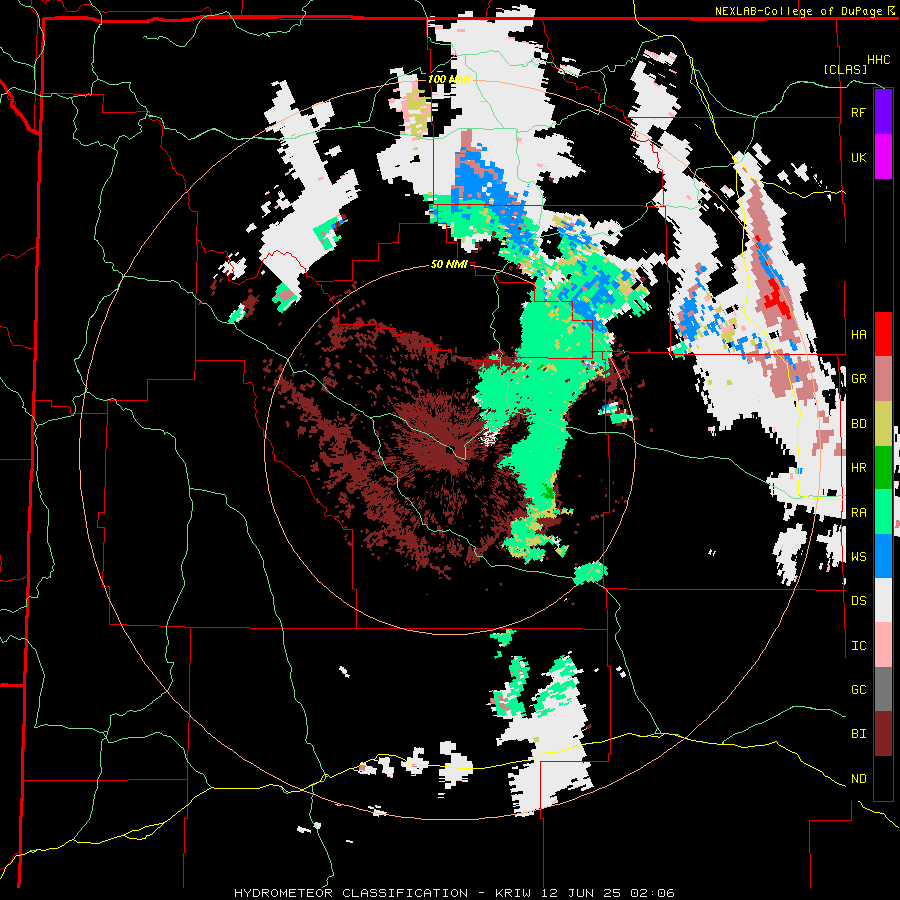
Task: Click the dark green HR heavy rain swatch
Action: click(x=883, y=467)
